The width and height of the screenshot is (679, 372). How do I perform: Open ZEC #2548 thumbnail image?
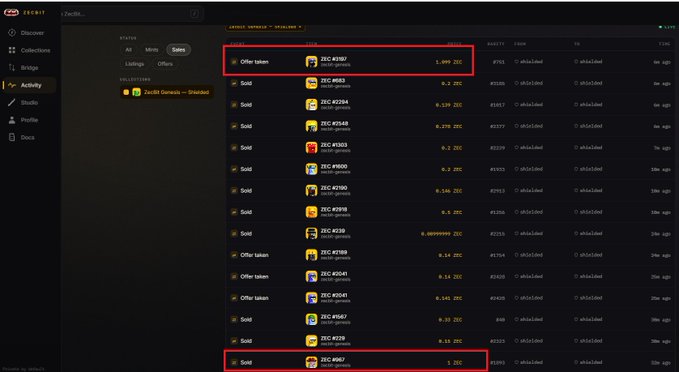(311, 126)
